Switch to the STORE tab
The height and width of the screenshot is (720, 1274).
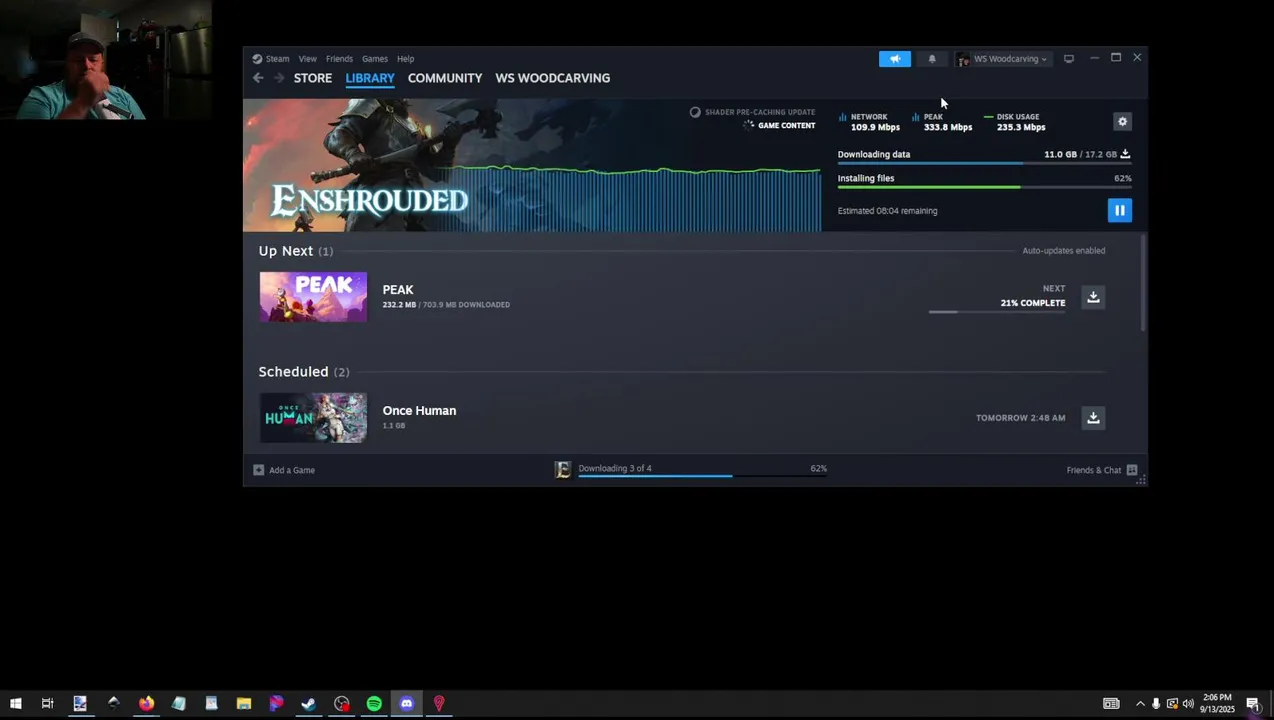click(x=313, y=78)
